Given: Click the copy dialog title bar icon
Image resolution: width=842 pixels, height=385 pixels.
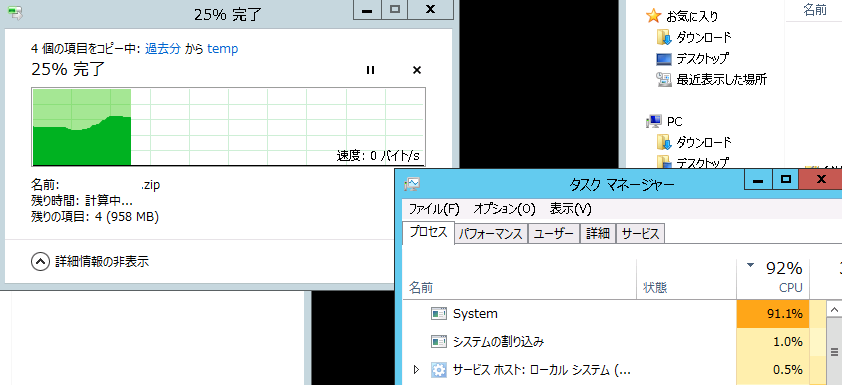Looking at the screenshot, I should (x=16, y=13).
